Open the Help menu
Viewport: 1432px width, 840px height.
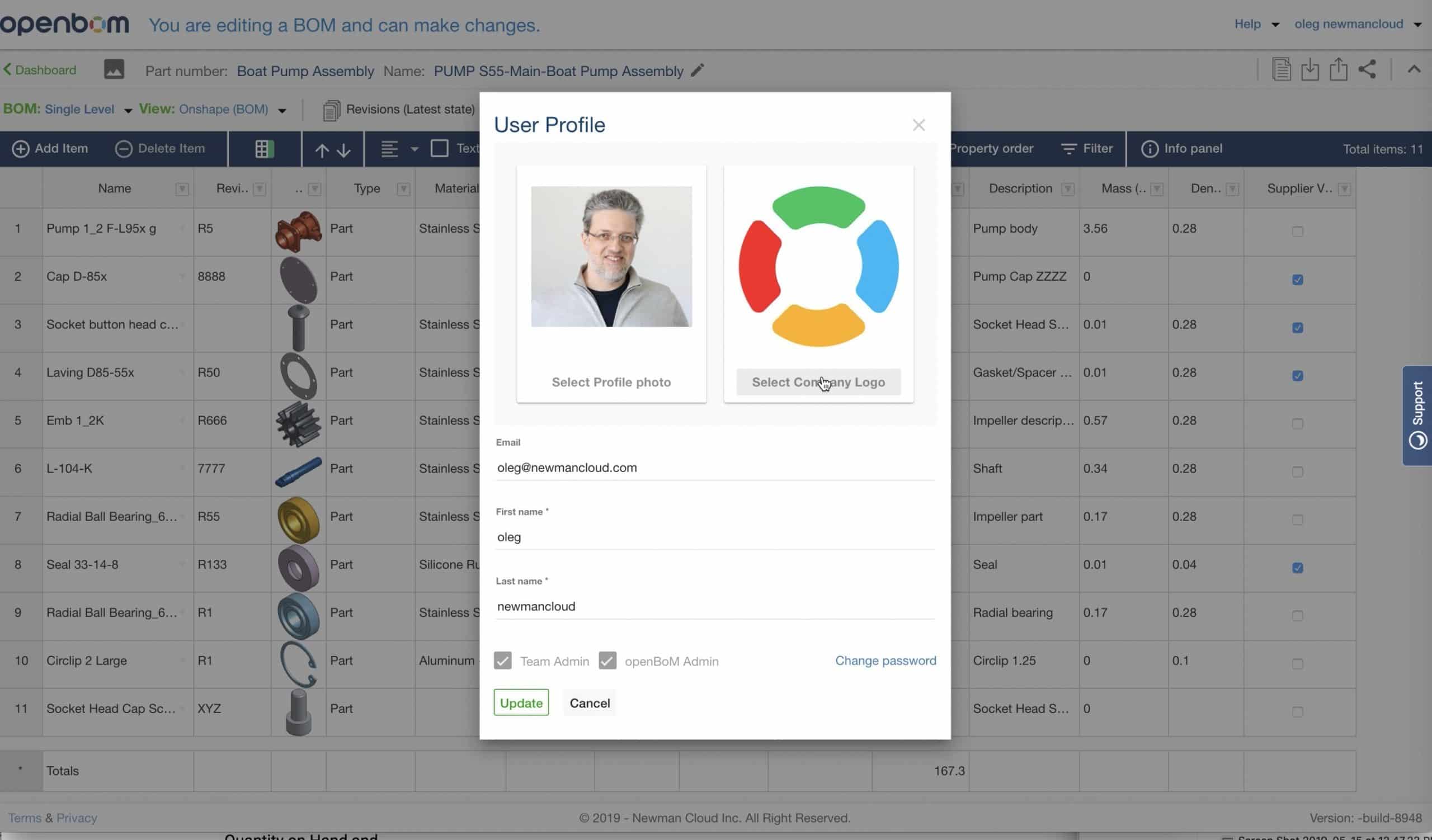[x=1256, y=24]
